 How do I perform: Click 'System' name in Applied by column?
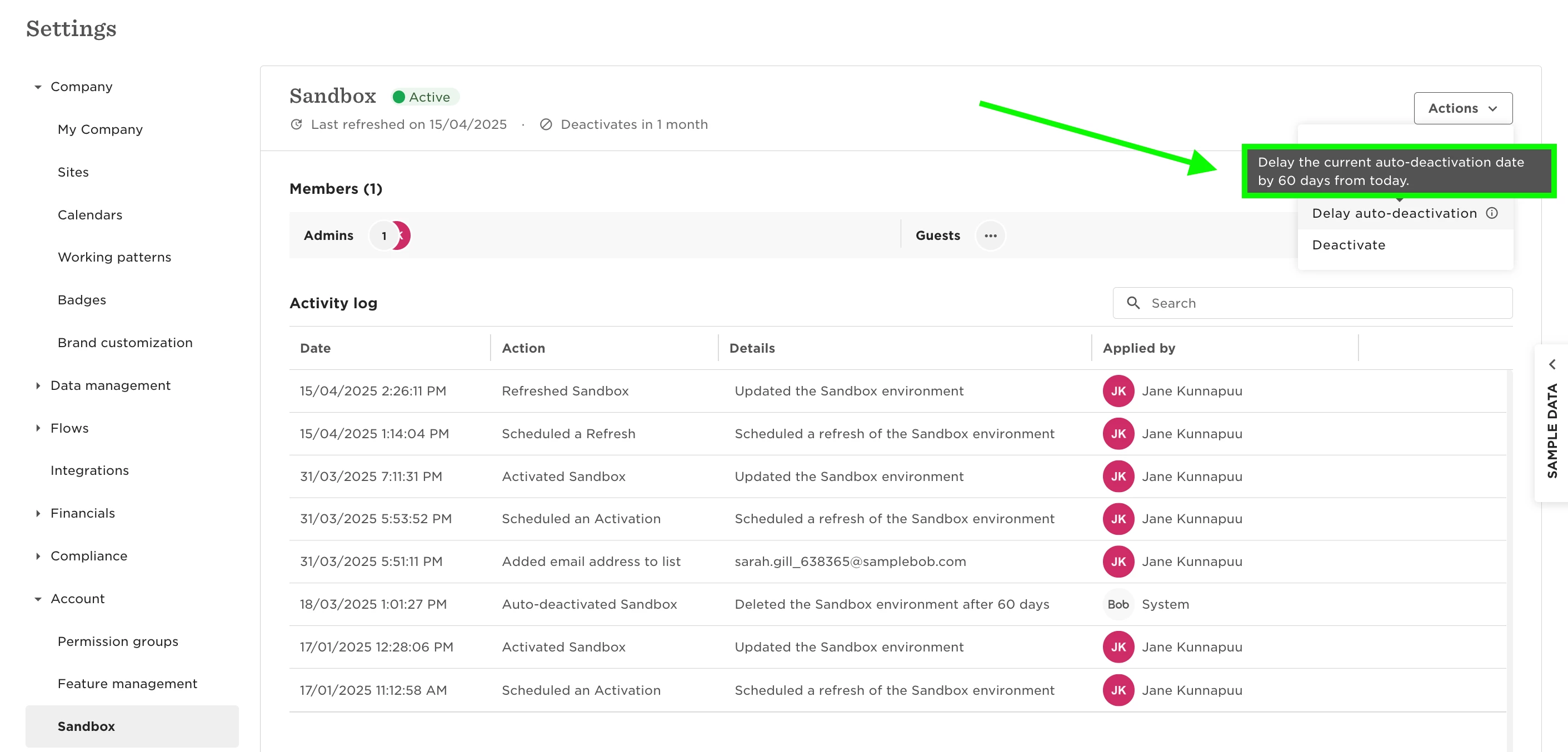tap(1165, 604)
